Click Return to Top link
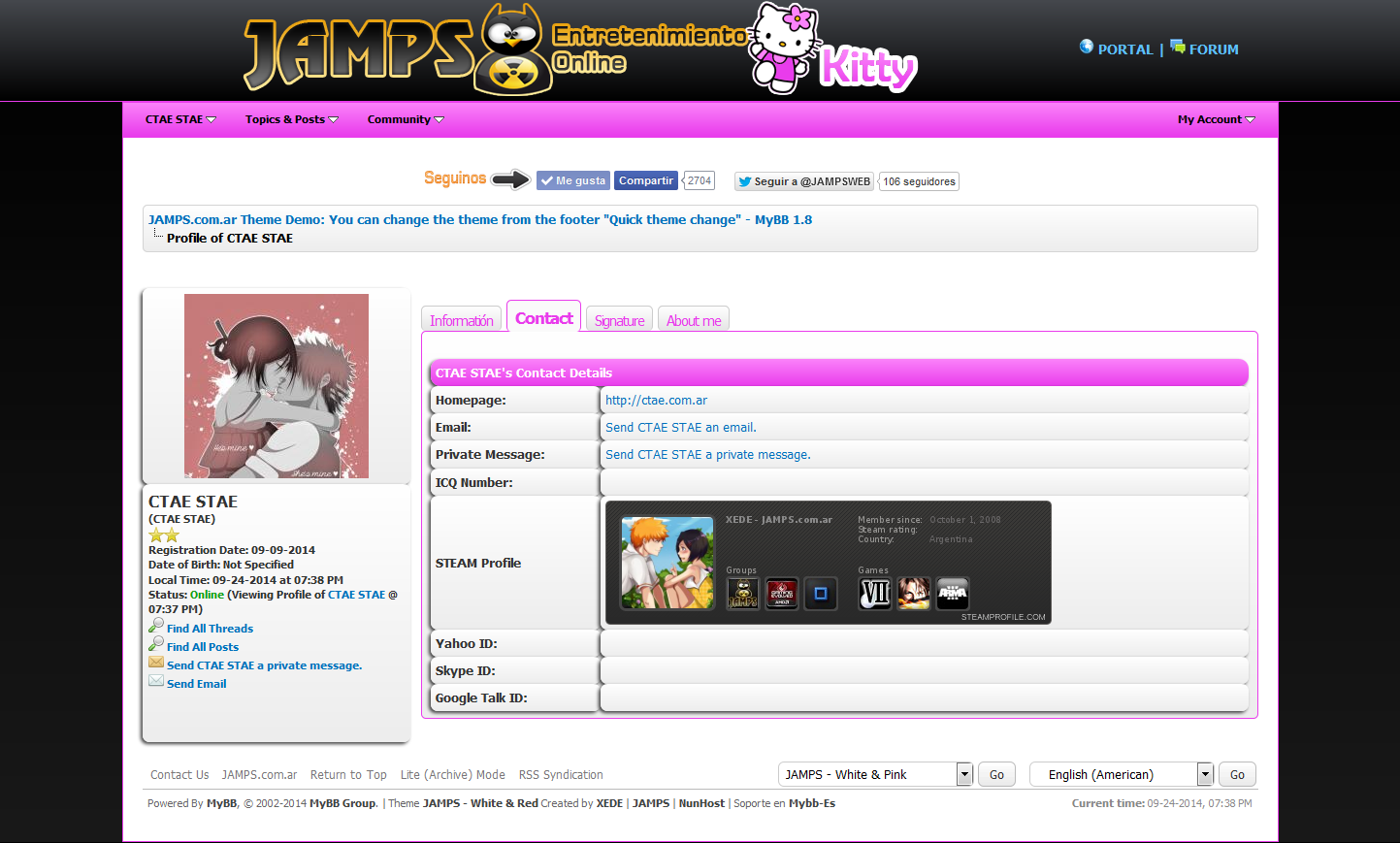Screen dimensions: 1400x843 tap(348, 775)
